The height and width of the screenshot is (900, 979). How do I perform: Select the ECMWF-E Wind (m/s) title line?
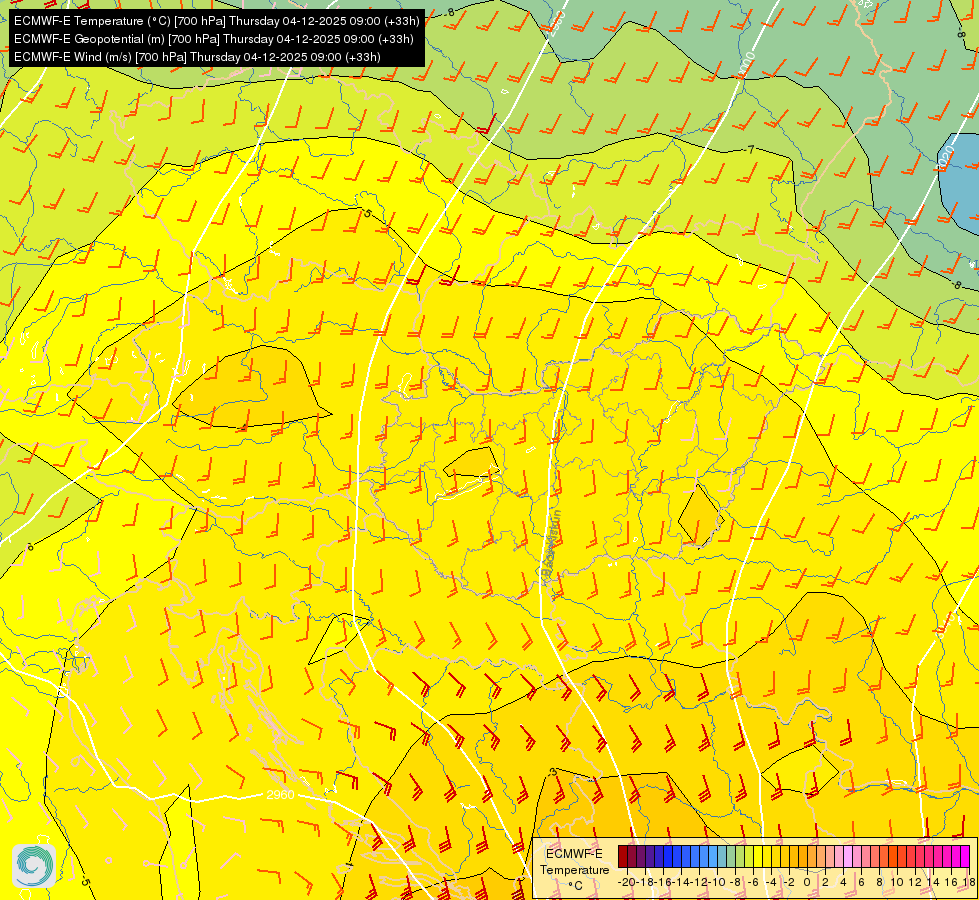[x=197, y=57]
